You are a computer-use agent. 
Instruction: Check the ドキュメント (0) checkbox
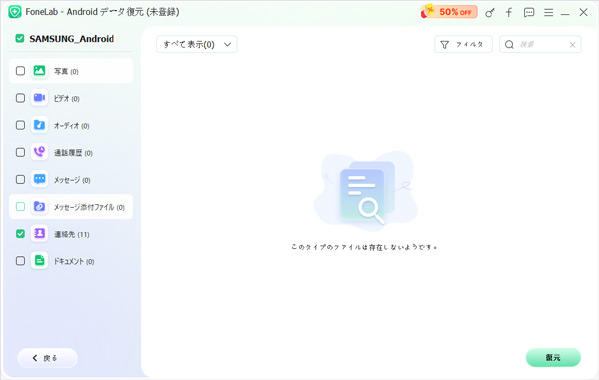coord(20,260)
